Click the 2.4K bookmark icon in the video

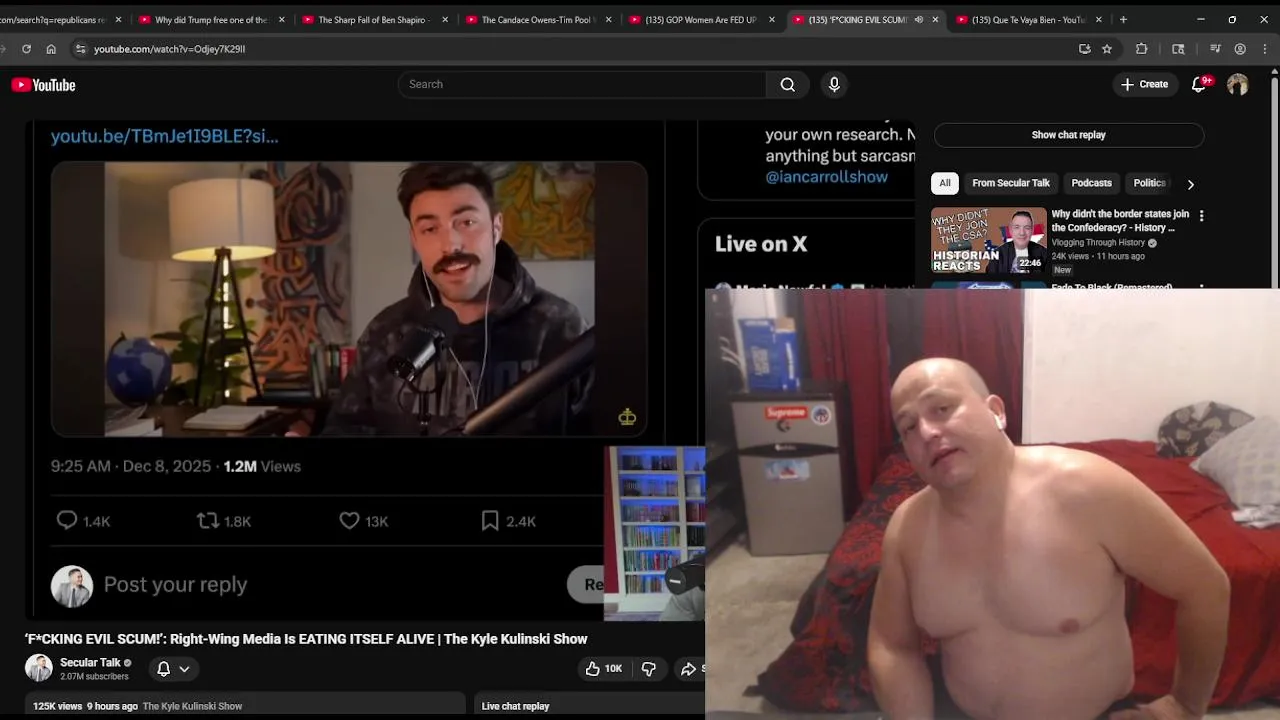(x=490, y=520)
